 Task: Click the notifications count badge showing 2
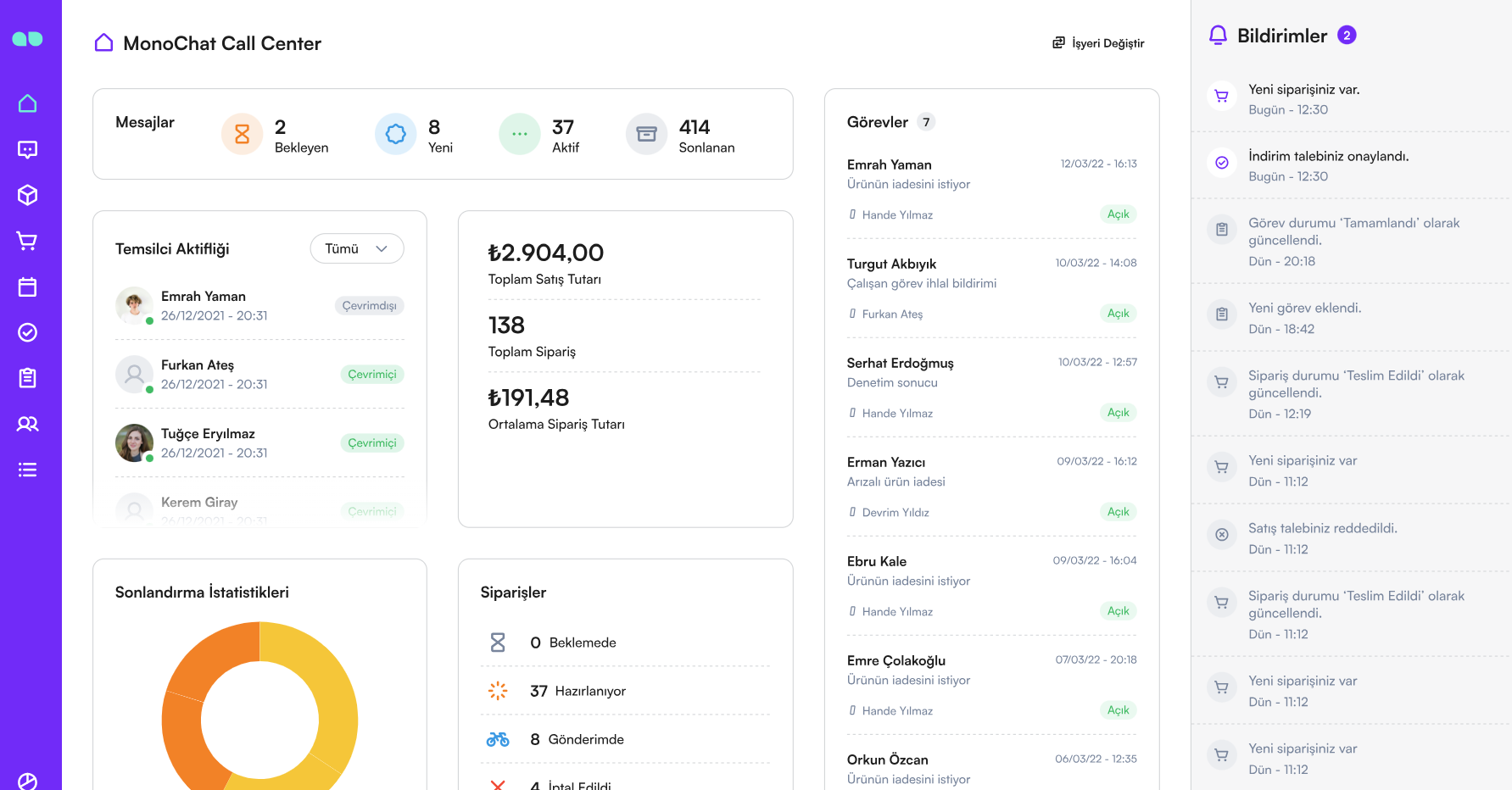pos(1349,36)
